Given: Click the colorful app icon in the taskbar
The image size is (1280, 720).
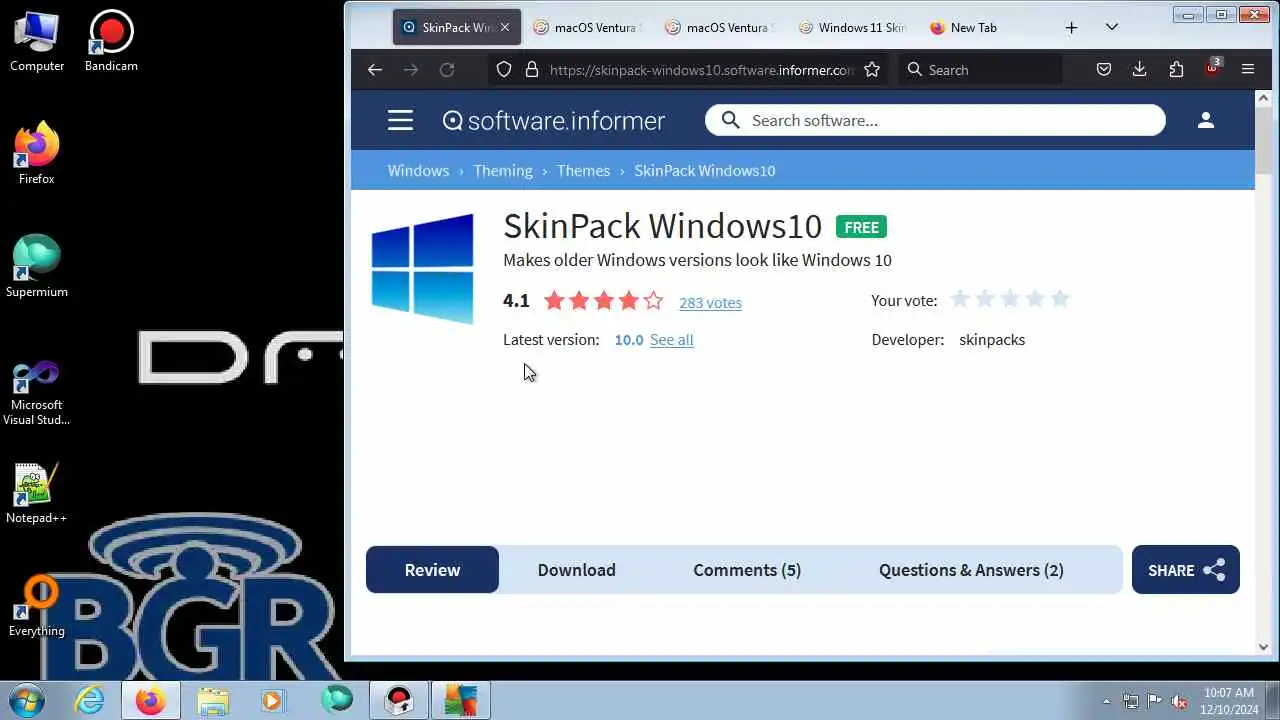Looking at the screenshot, I should tap(461, 700).
